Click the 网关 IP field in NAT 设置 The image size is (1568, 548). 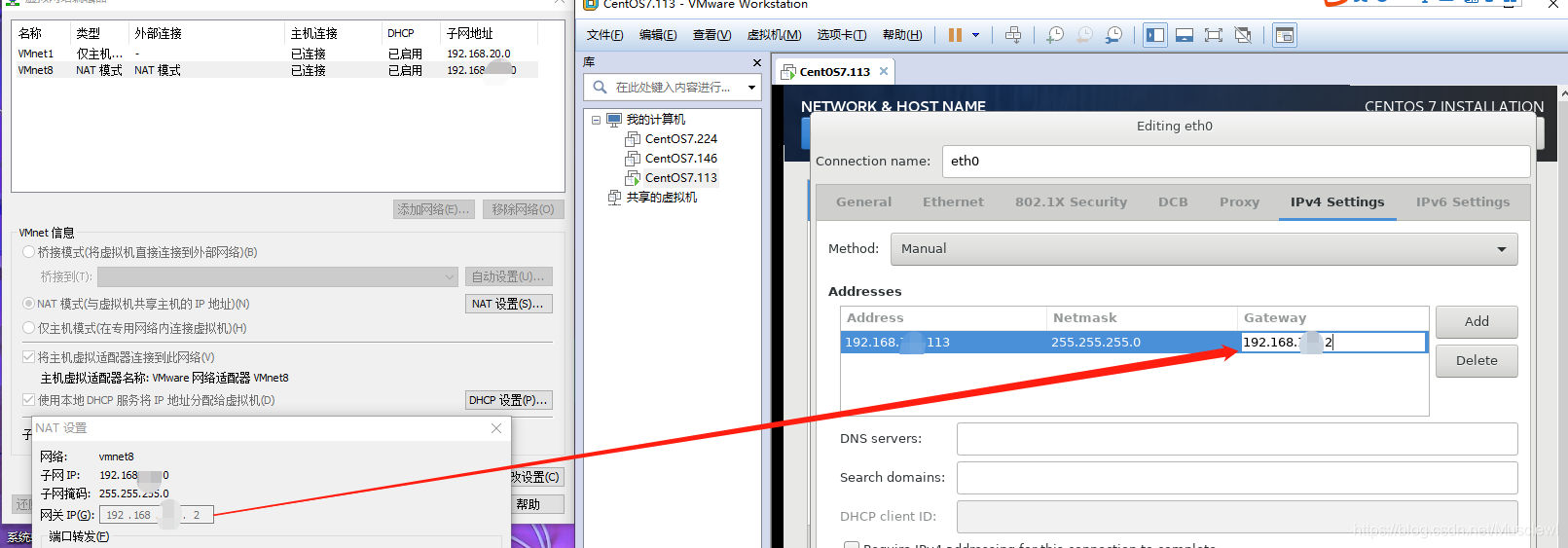(156, 515)
